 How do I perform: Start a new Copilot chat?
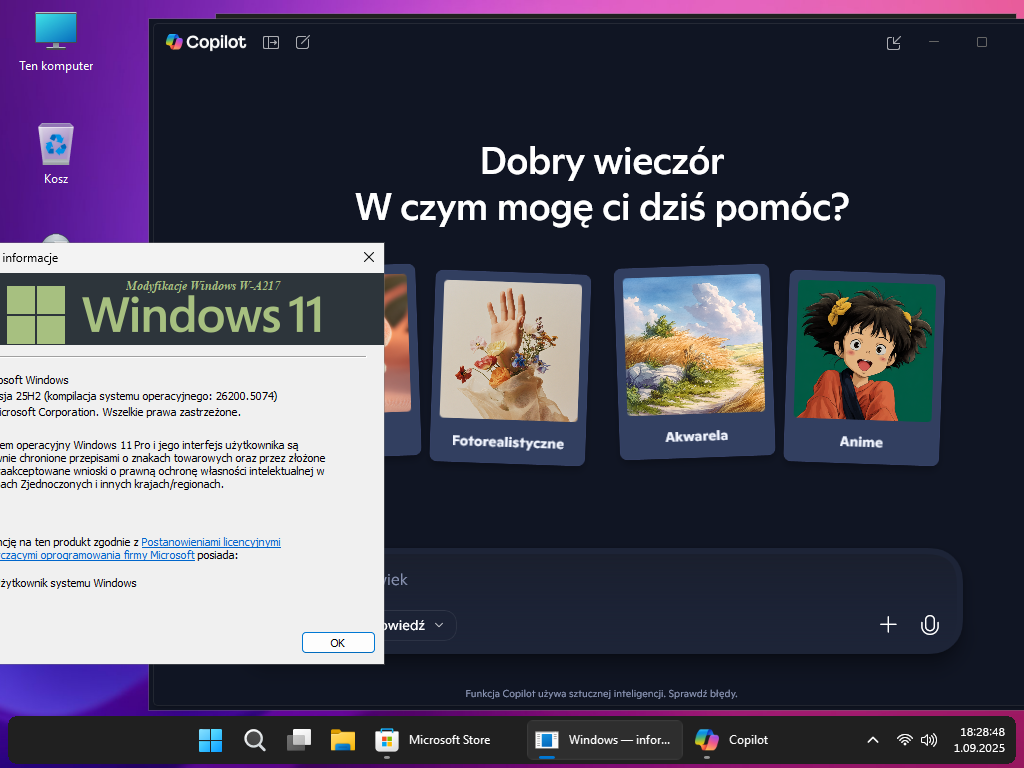tap(303, 42)
